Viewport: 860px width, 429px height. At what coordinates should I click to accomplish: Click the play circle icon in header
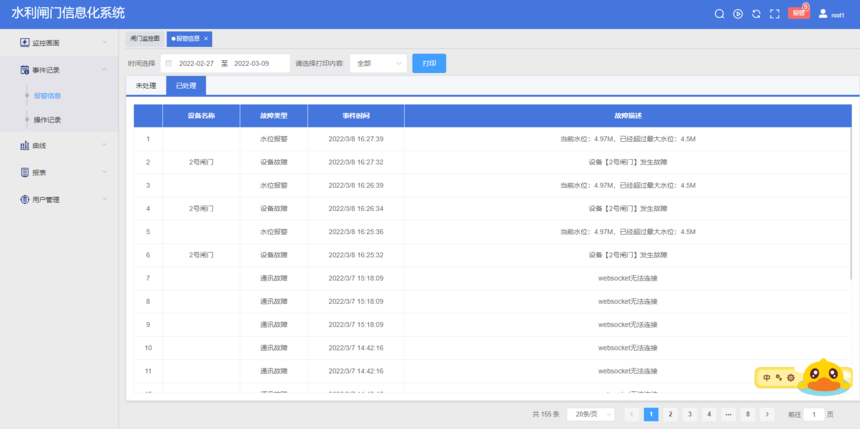pos(738,14)
